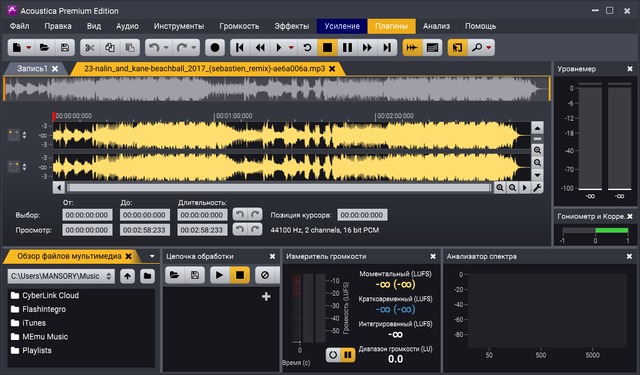The height and width of the screenshot is (375, 640).
Task: Create a new file with toolbar icon
Action: 17,48
